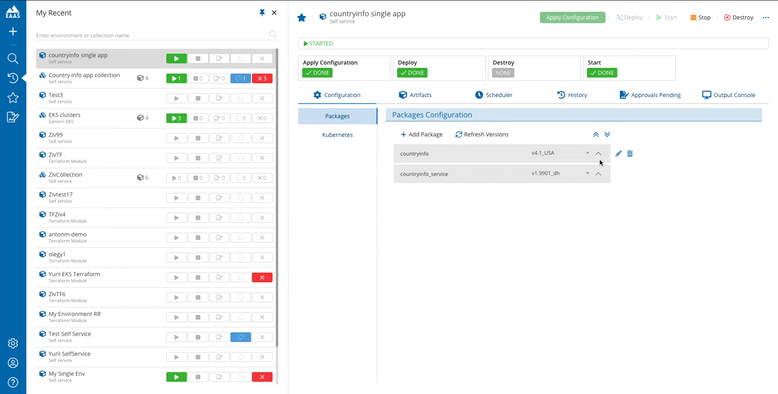The height and width of the screenshot is (394, 778).
Task: Click the Deploy DONE status badge
Action: [412, 73]
